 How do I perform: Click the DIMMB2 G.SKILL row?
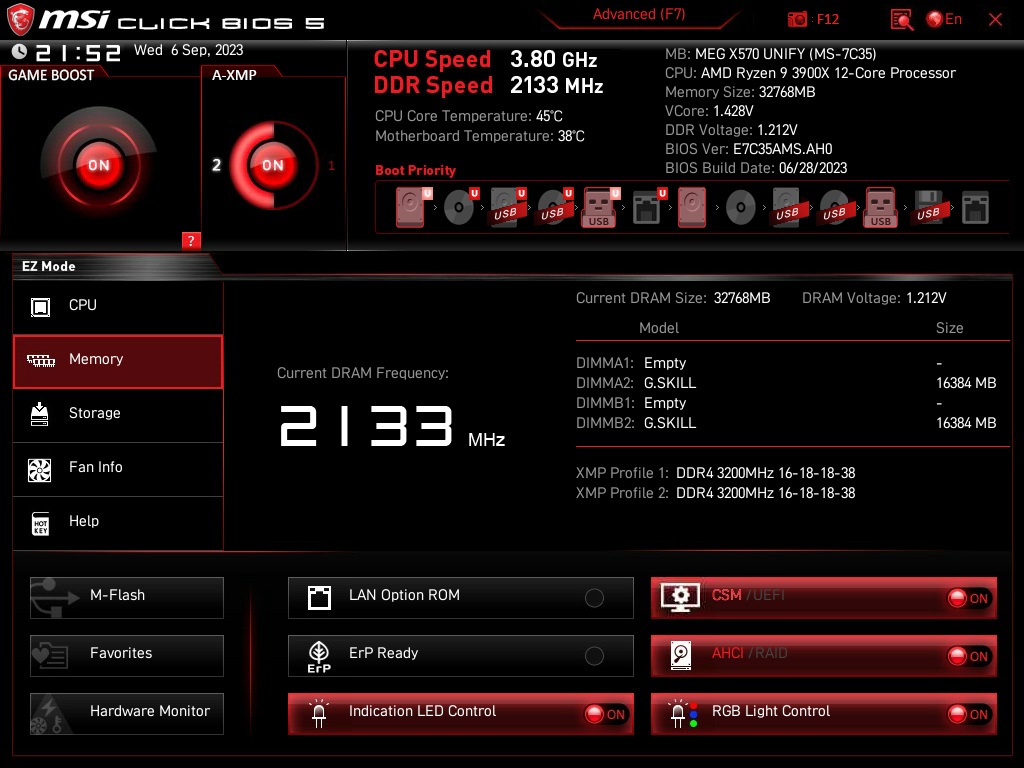tap(786, 423)
